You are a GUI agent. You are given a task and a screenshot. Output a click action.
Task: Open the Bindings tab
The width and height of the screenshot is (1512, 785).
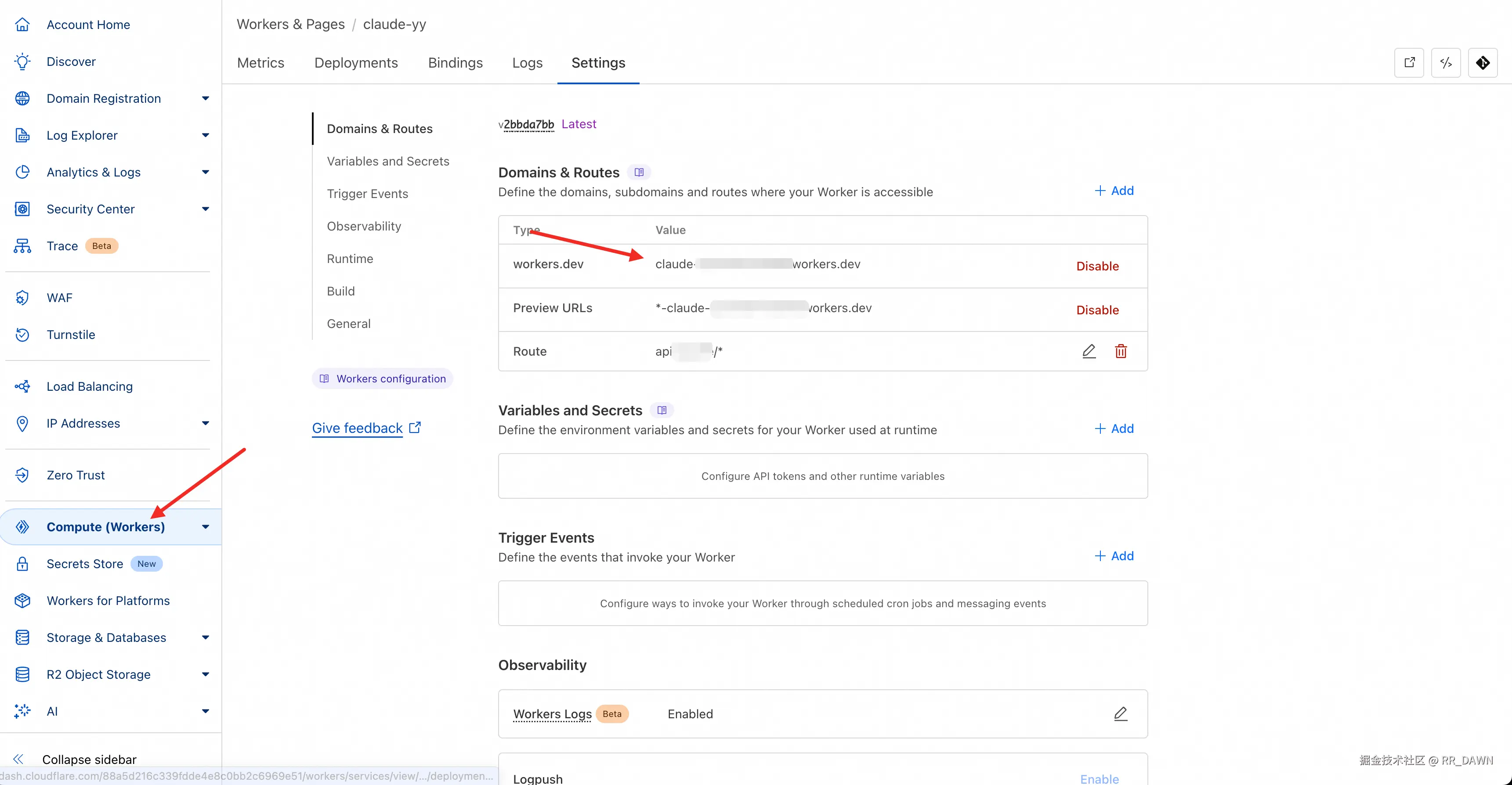[455, 63]
